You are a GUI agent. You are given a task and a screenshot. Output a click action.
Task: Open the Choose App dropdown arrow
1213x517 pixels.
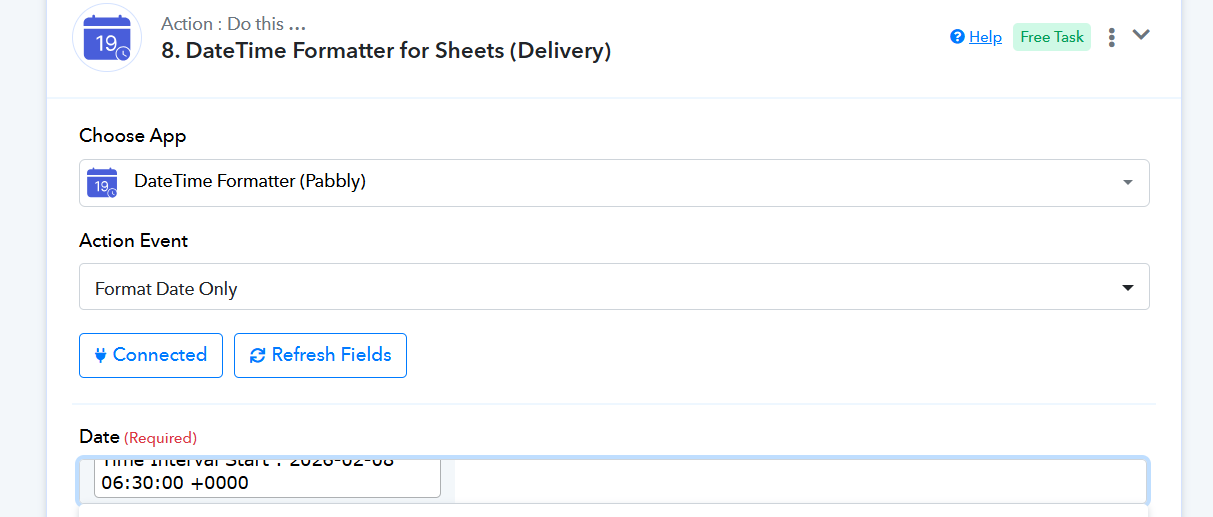1127,182
